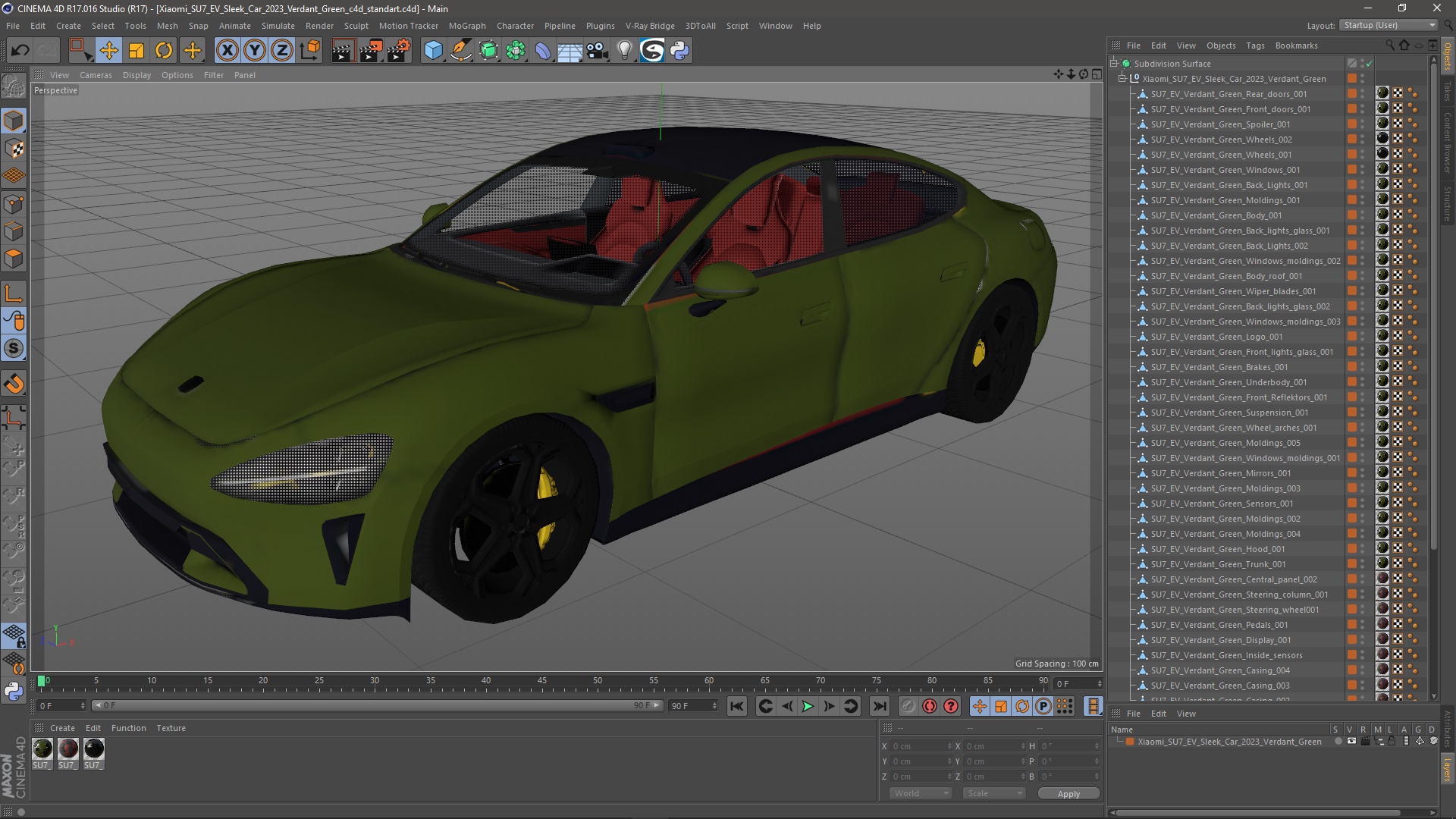Toggle the layer Solo column icon for Xiaomi layer
This screenshot has width=1456, height=819.
pyautogui.click(x=1338, y=742)
